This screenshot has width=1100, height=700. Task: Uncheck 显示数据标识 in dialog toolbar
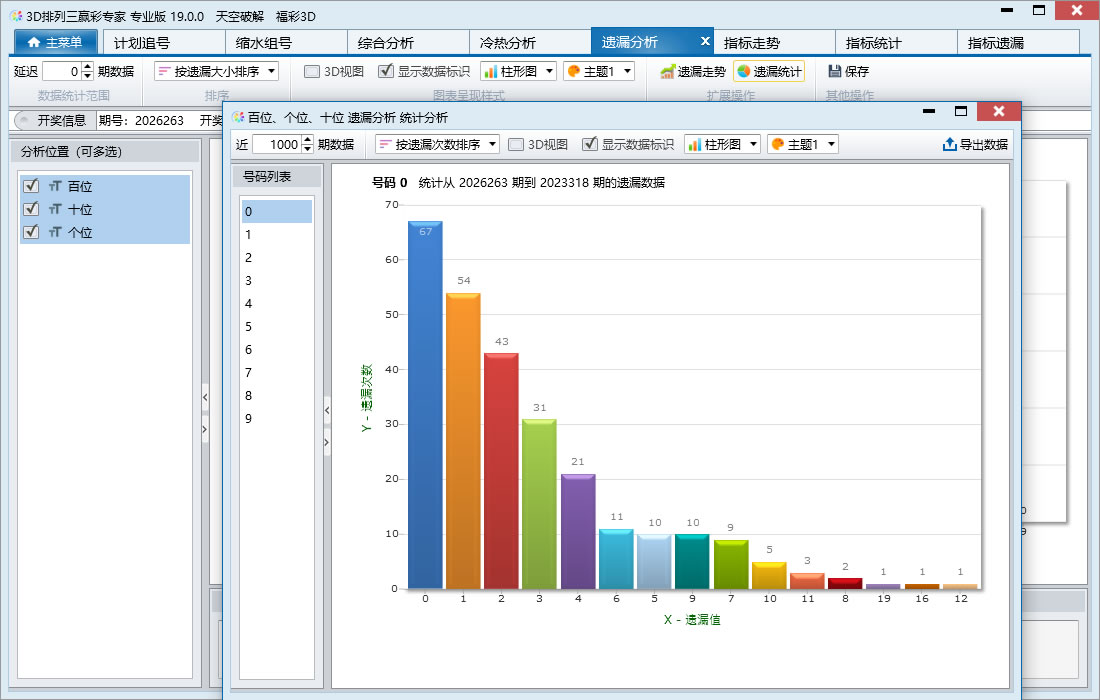tap(590, 144)
